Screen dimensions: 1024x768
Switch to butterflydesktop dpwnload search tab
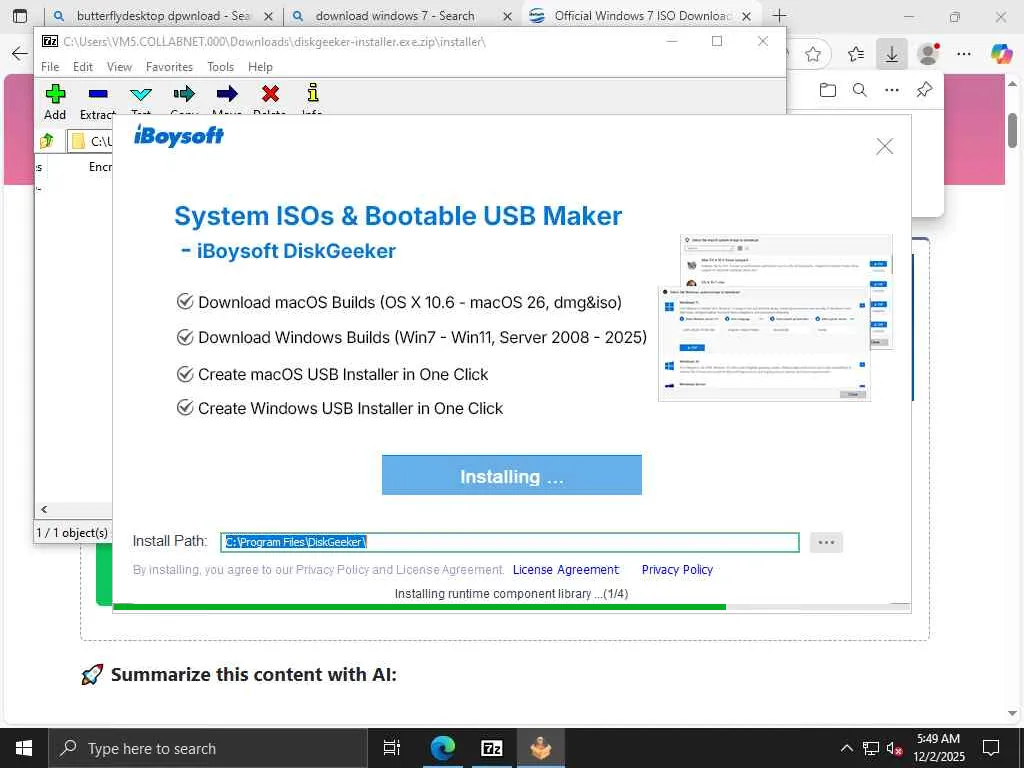163,16
